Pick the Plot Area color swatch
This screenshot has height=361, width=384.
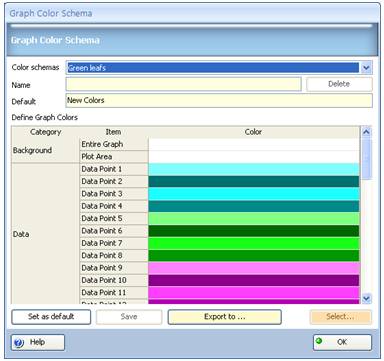coord(254,157)
